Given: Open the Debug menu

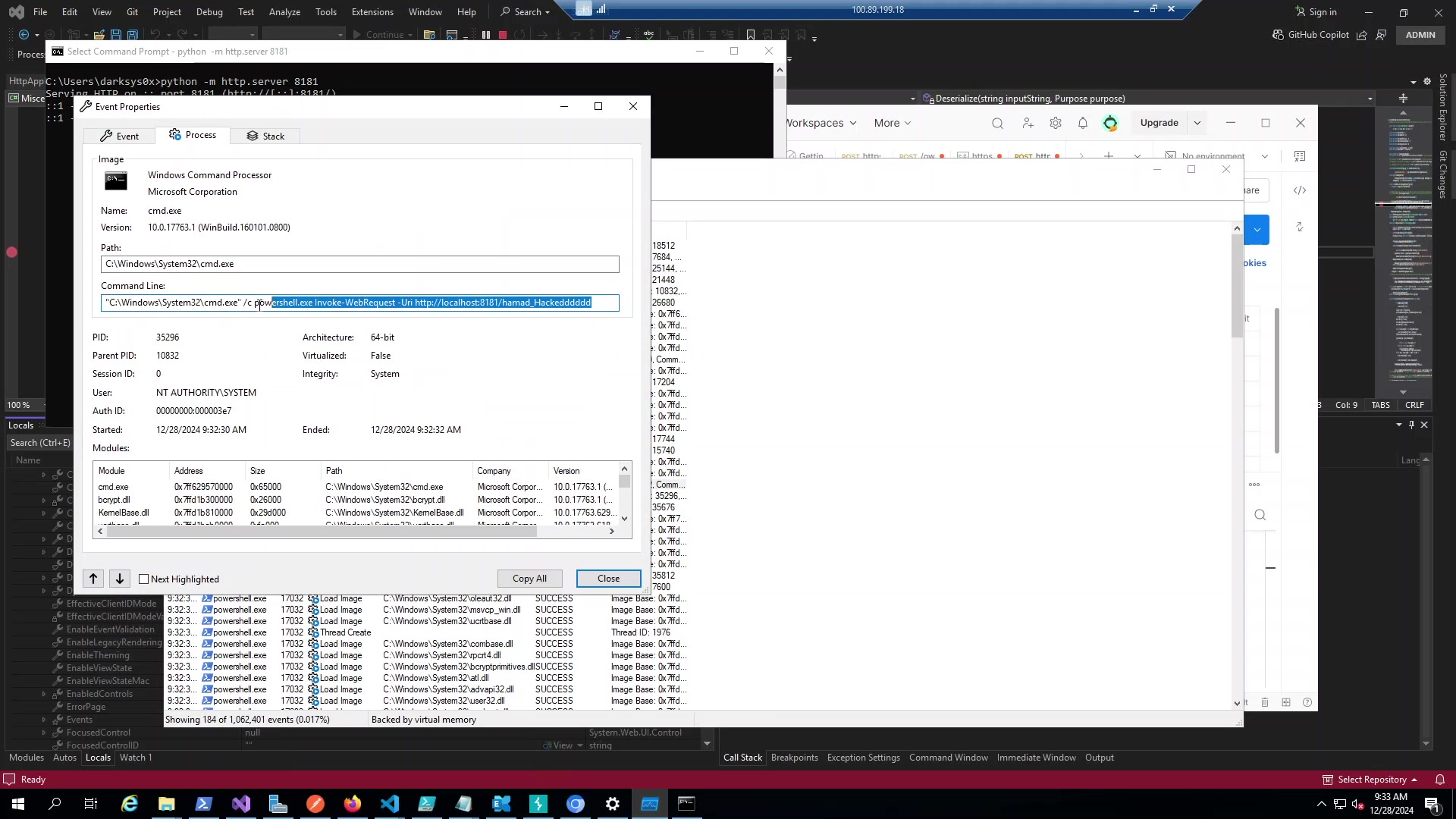Looking at the screenshot, I should point(209,12).
